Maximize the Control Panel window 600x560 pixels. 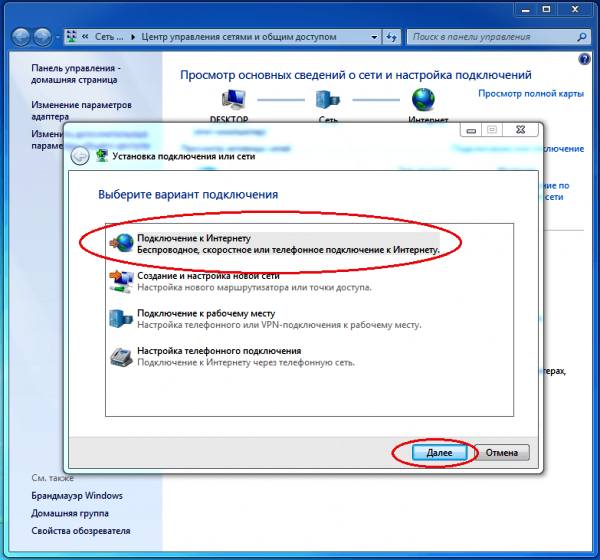pos(546,9)
